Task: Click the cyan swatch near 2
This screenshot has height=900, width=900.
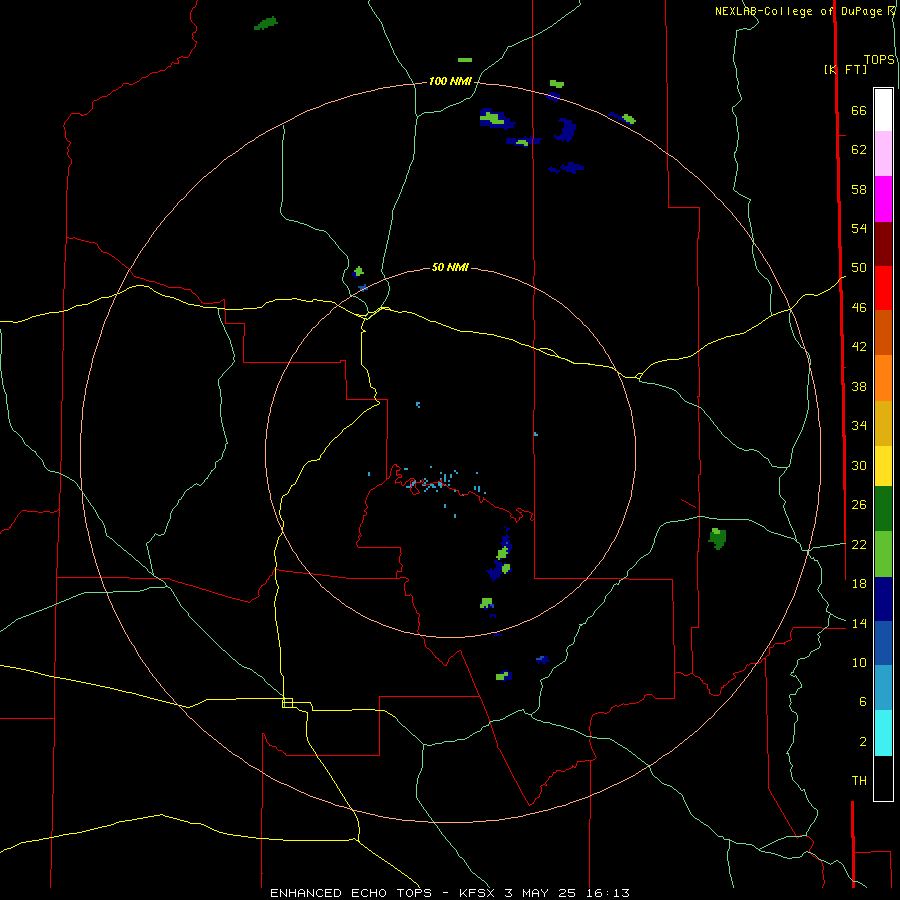Action: [883, 733]
